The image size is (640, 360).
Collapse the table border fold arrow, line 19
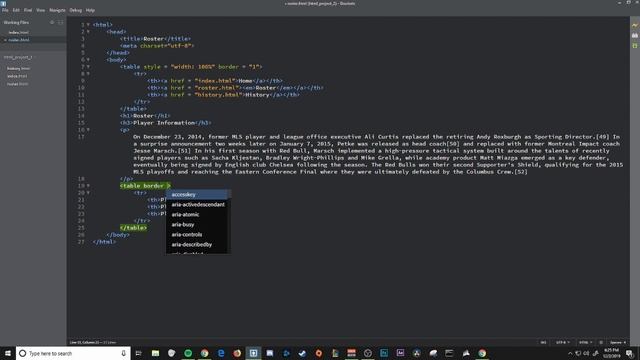pos(88,186)
